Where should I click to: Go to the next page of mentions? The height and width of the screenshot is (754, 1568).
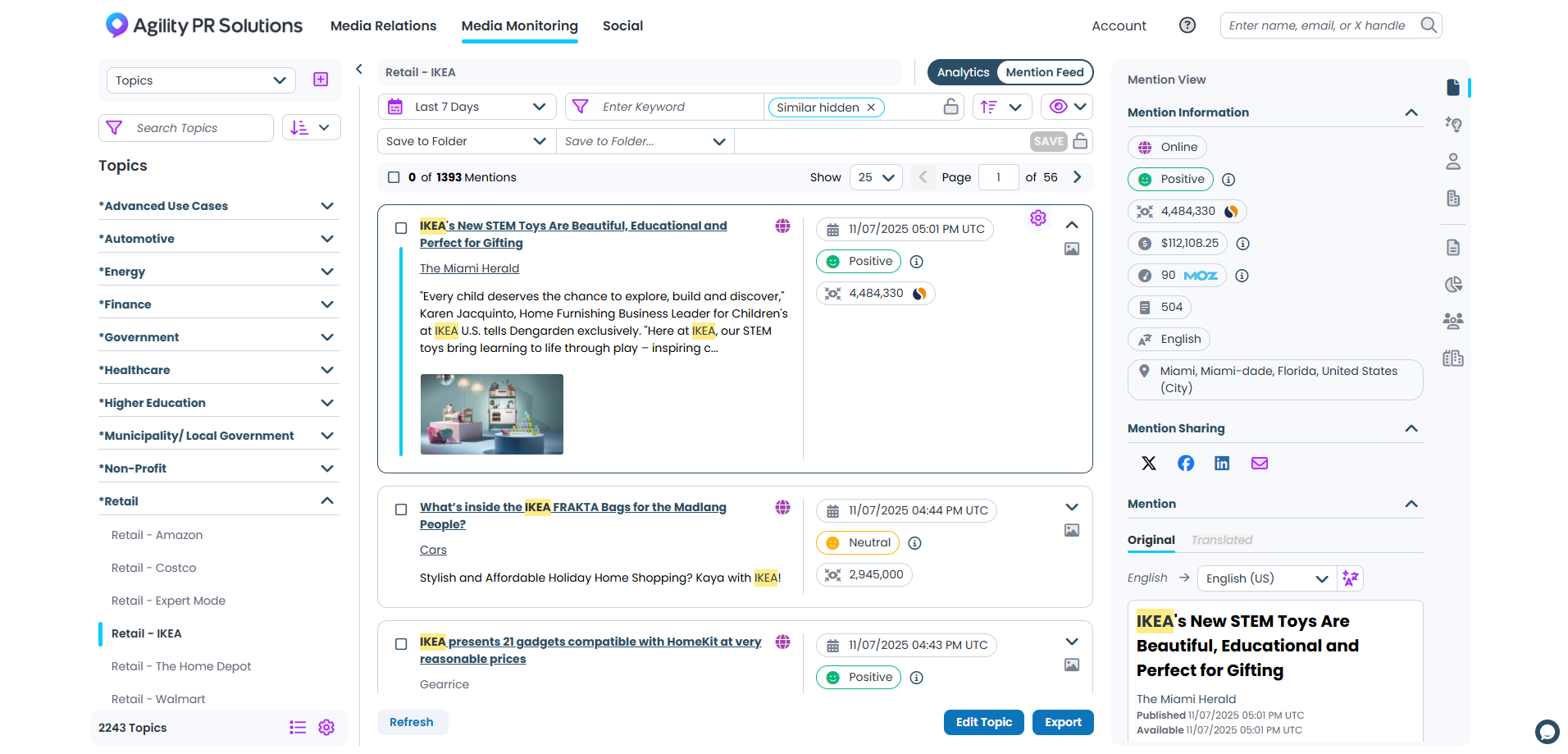point(1078,177)
